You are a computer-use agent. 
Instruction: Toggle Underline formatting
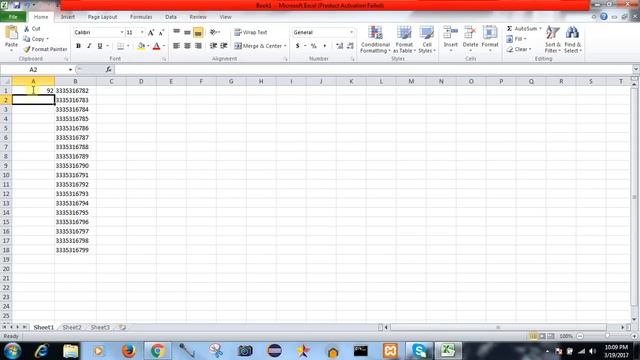pos(100,46)
